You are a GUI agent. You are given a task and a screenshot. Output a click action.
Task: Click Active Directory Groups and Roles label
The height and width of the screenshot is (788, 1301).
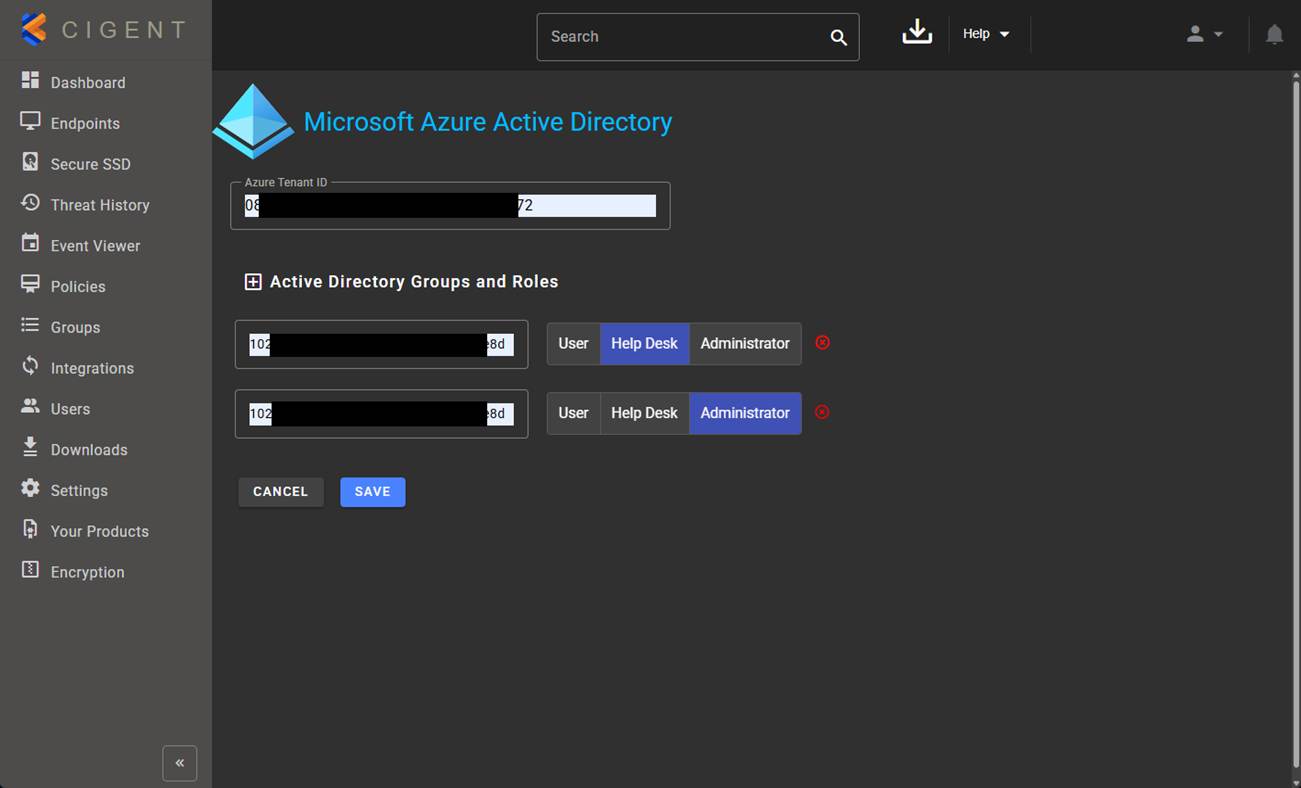414,282
